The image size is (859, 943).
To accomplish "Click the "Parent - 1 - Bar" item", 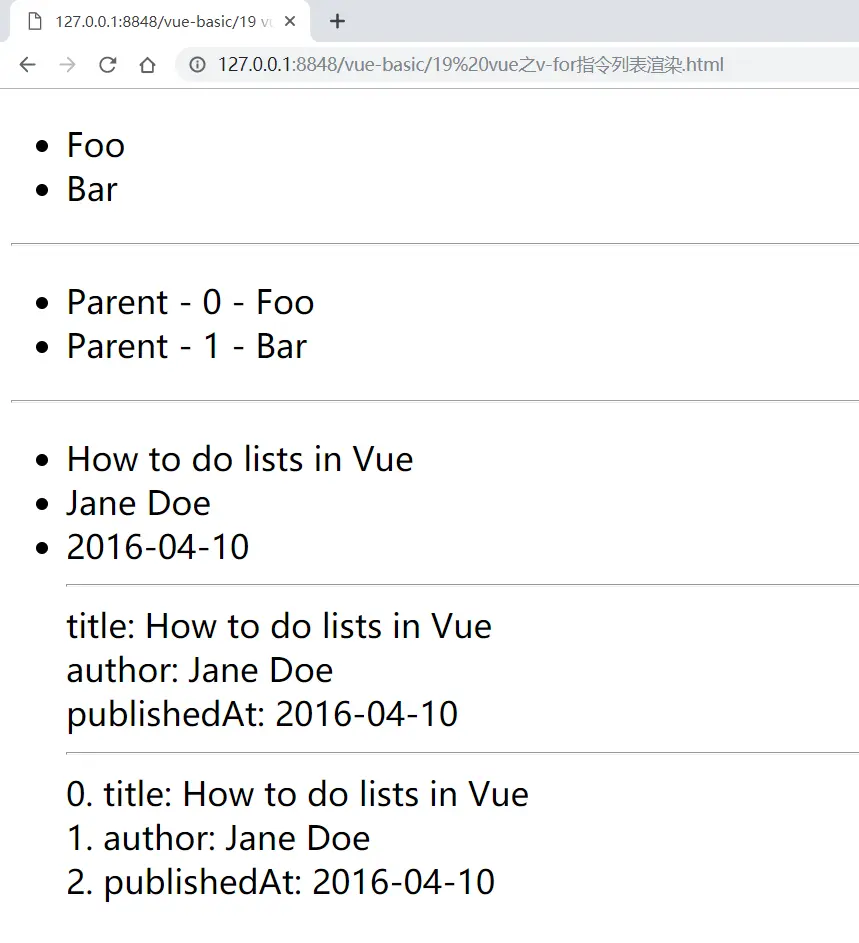I will (x=186, y=346).
